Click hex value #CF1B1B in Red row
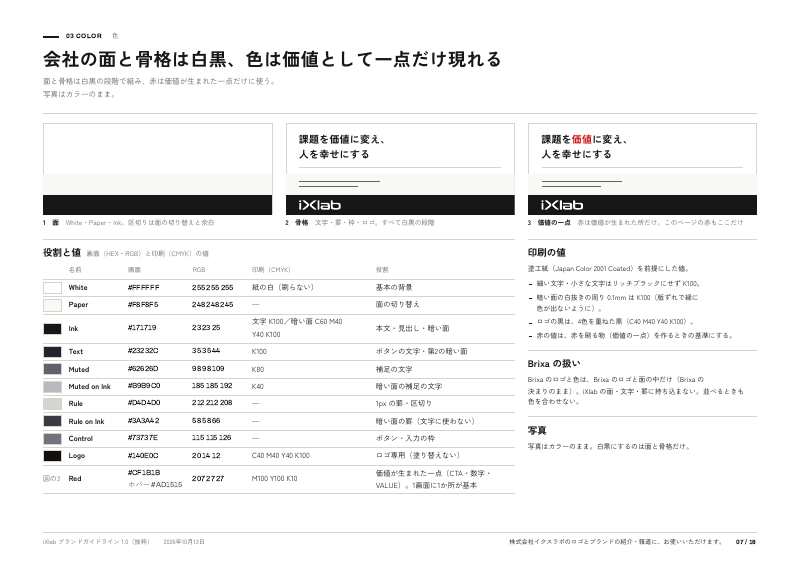The image size is (800, 566). [x=144, y=473]
